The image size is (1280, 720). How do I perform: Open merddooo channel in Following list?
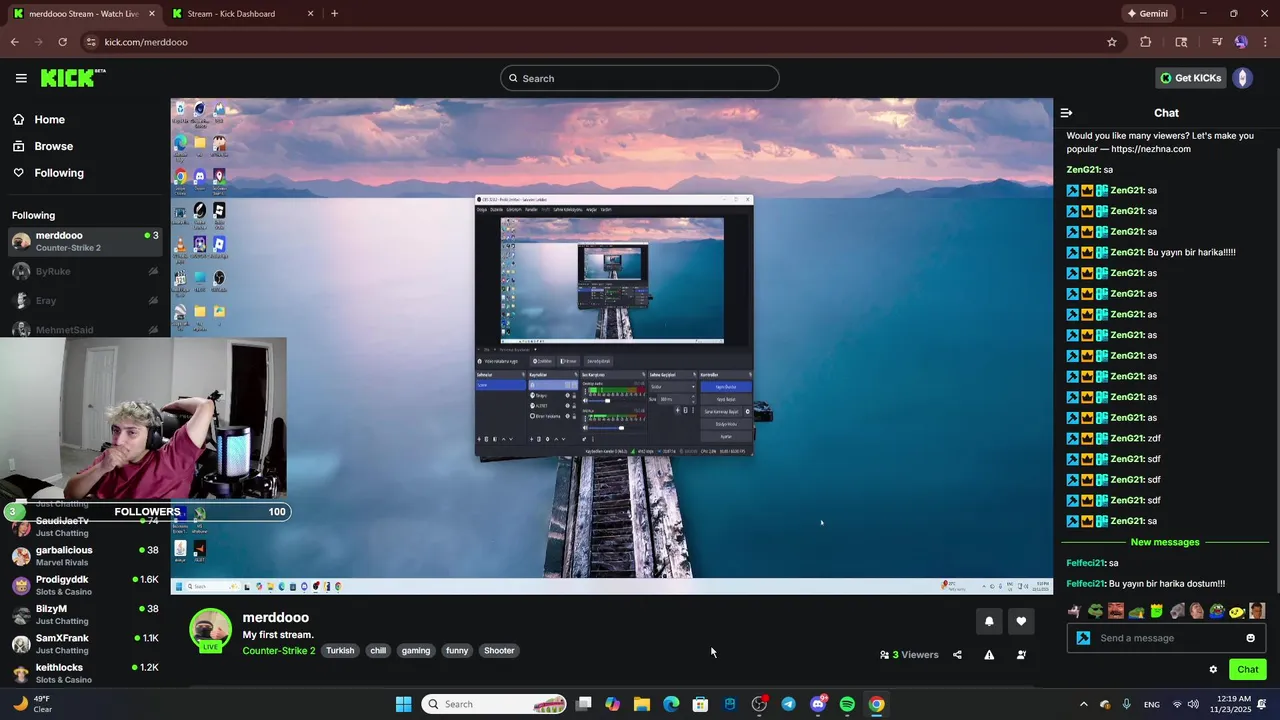pos(85,241)
